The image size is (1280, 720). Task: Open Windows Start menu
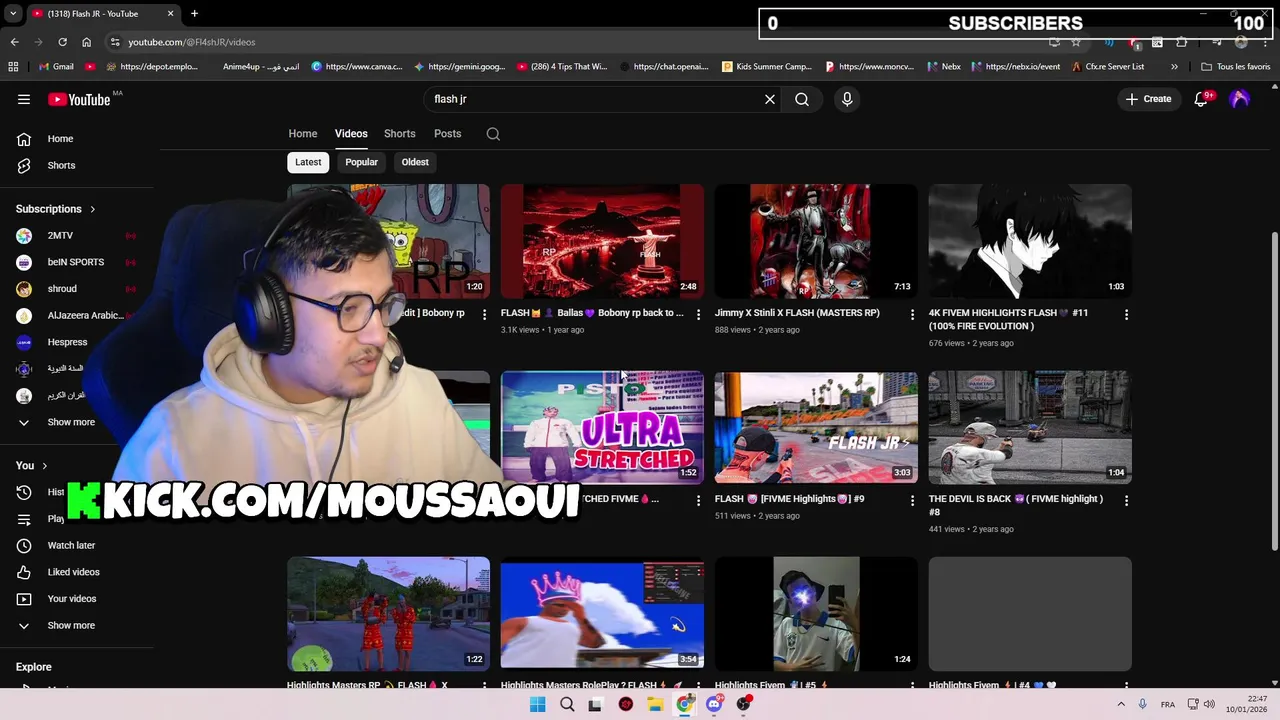(537, 704)
